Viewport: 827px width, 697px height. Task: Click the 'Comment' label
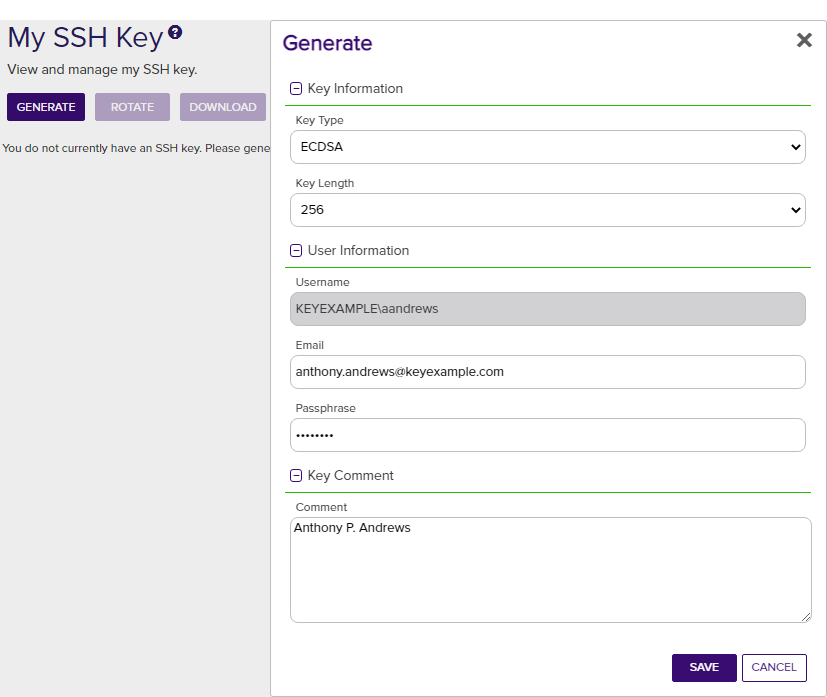[321, 507]
